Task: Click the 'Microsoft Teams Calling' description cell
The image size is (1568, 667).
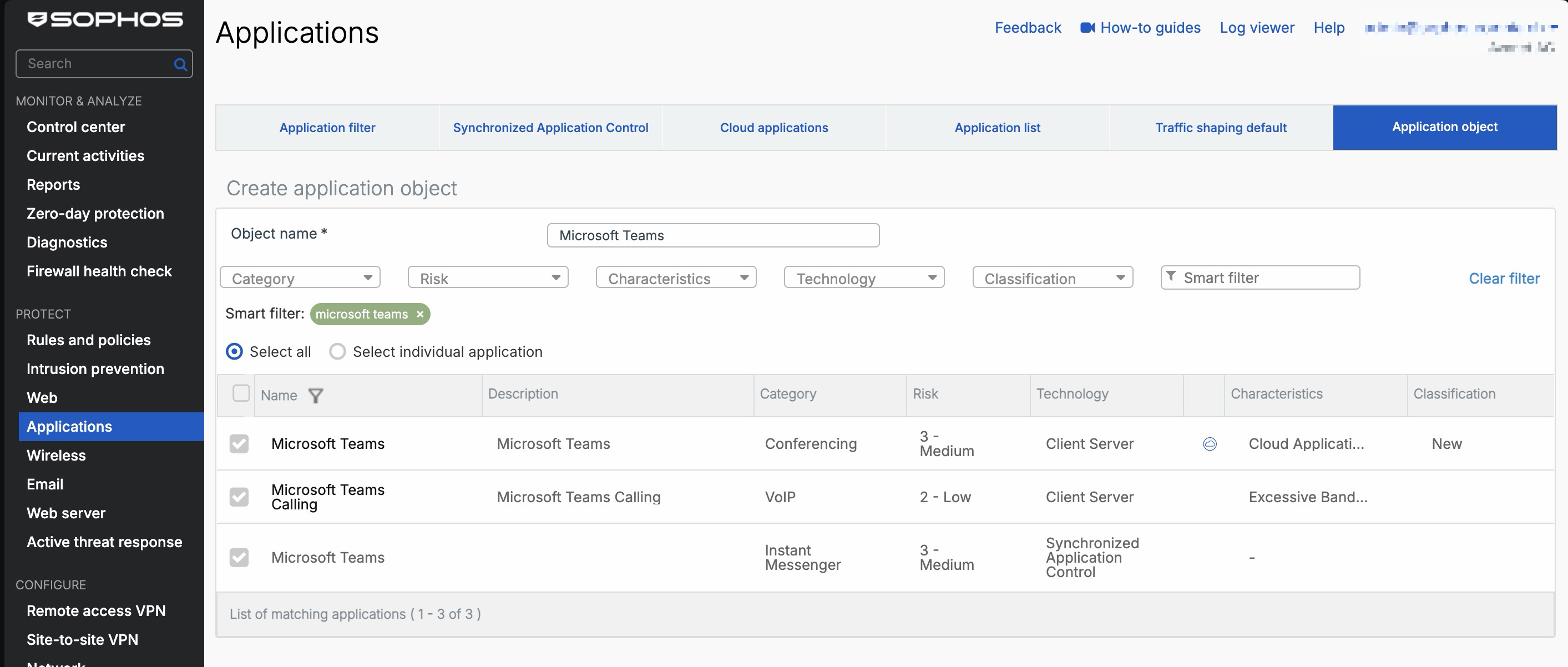Action: [578, 497]
